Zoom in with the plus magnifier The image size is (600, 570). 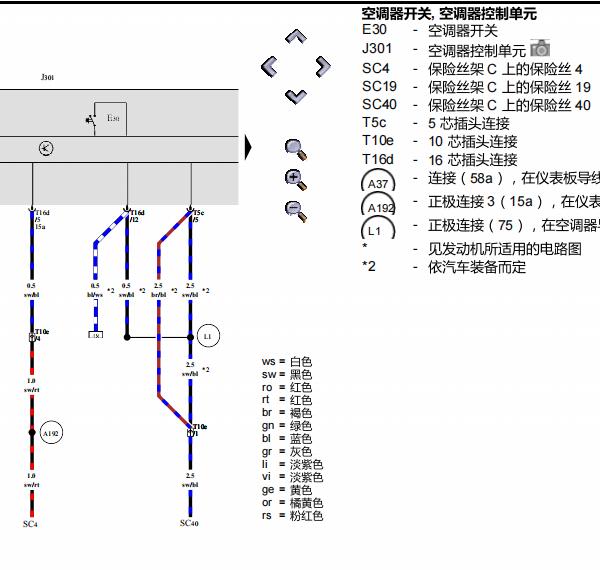(x=296, y=180)
